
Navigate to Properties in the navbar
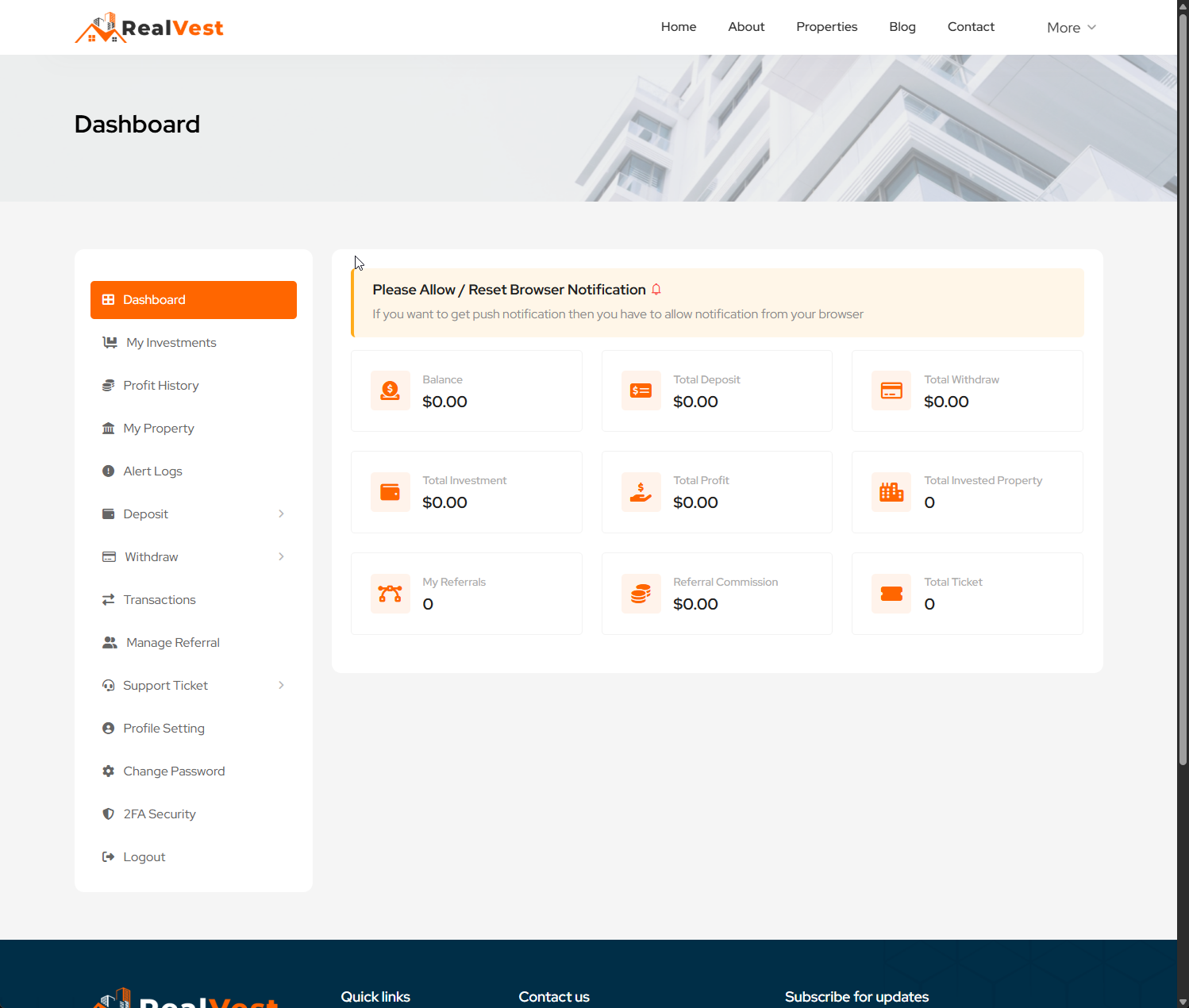coord(827,27)
